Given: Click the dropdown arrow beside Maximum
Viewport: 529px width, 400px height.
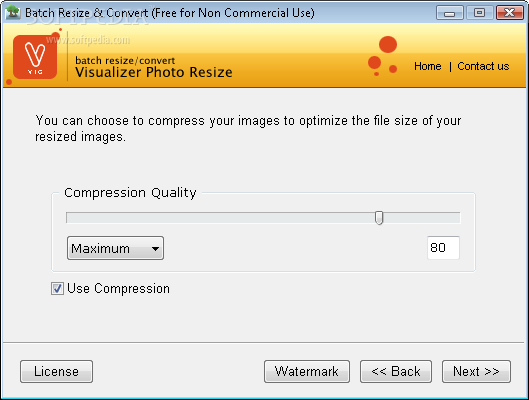Looking at the screenshot, I should [x=155, y=249].
